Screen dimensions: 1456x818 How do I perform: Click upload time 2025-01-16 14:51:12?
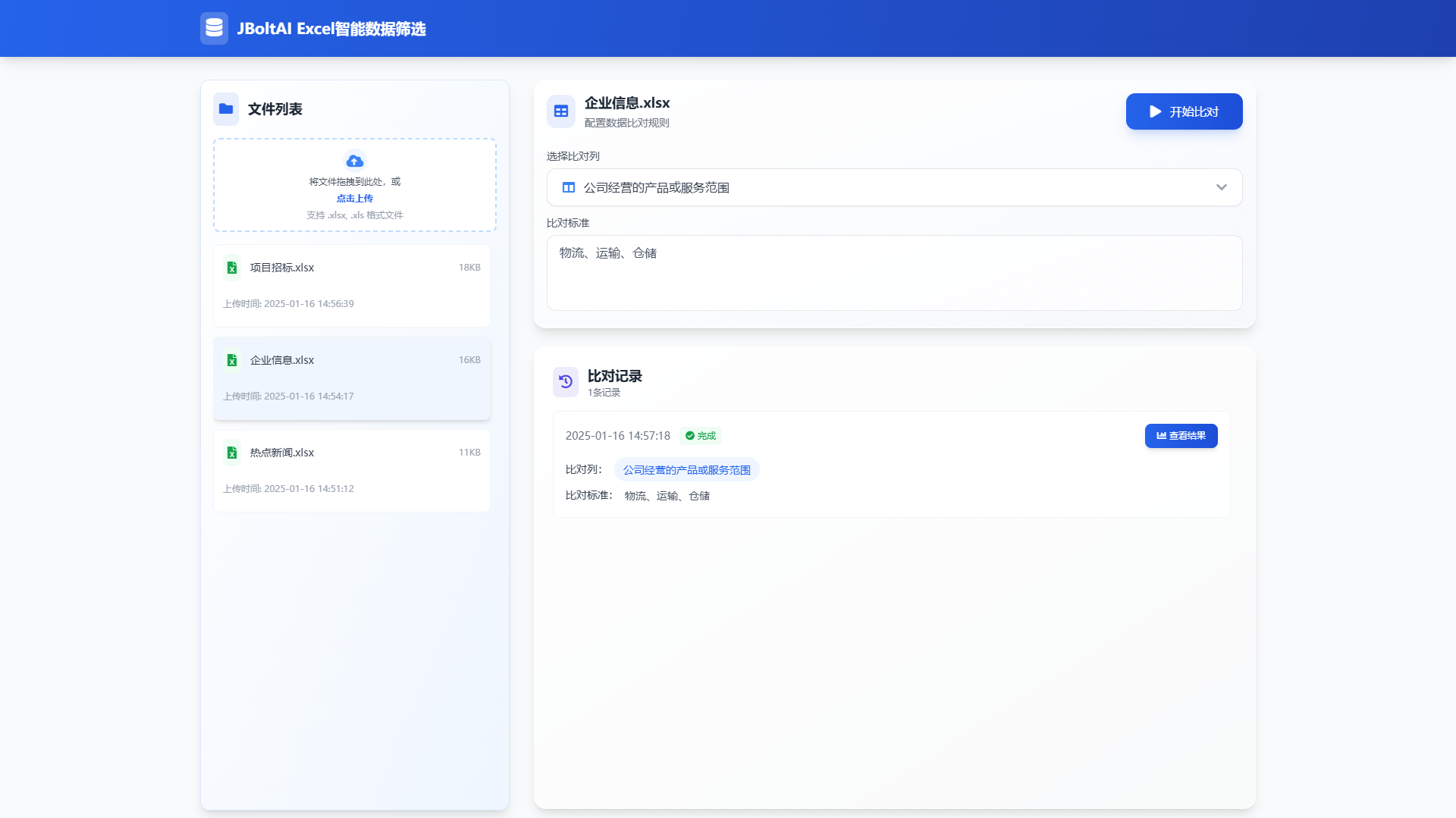(288, 489)
